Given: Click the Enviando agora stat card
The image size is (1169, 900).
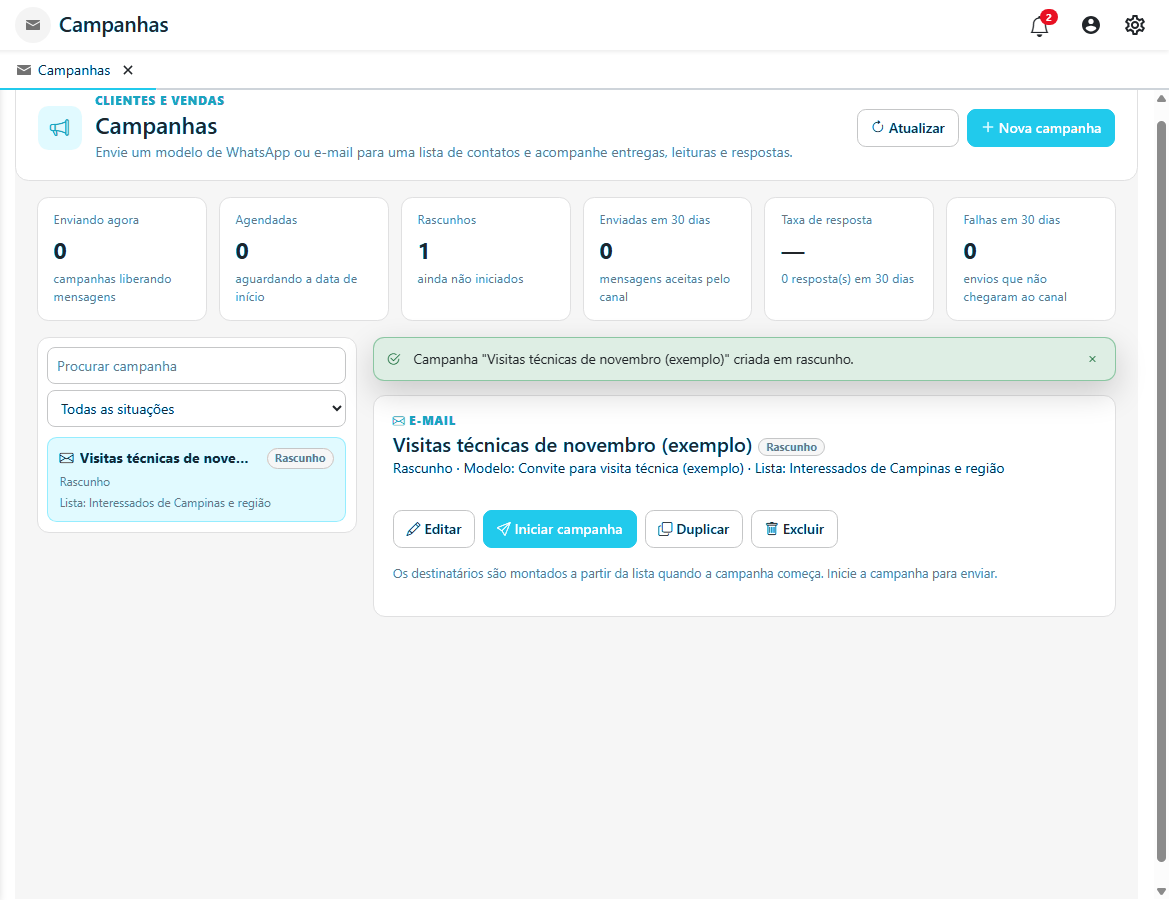Looking at the screenshot, I should point(122,259).
